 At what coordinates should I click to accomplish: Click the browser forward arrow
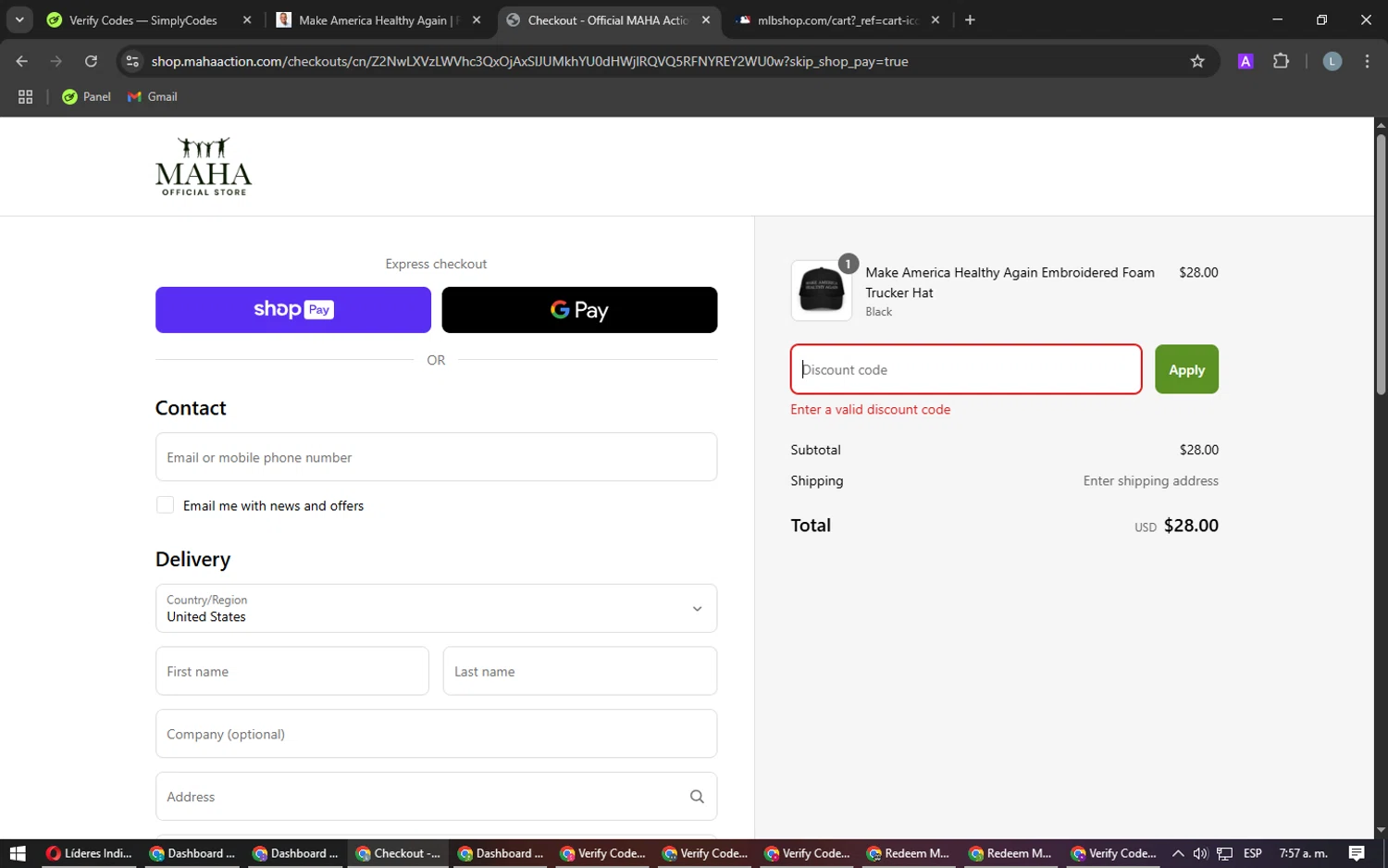pyautogui.click(x=56, y=61)
